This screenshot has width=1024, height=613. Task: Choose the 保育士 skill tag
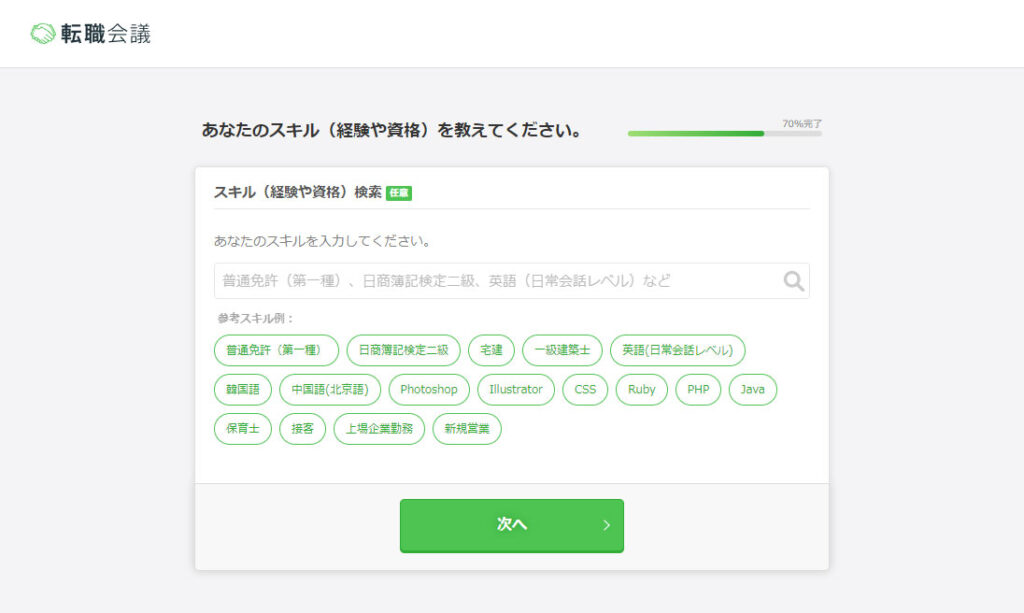point(242,428)
